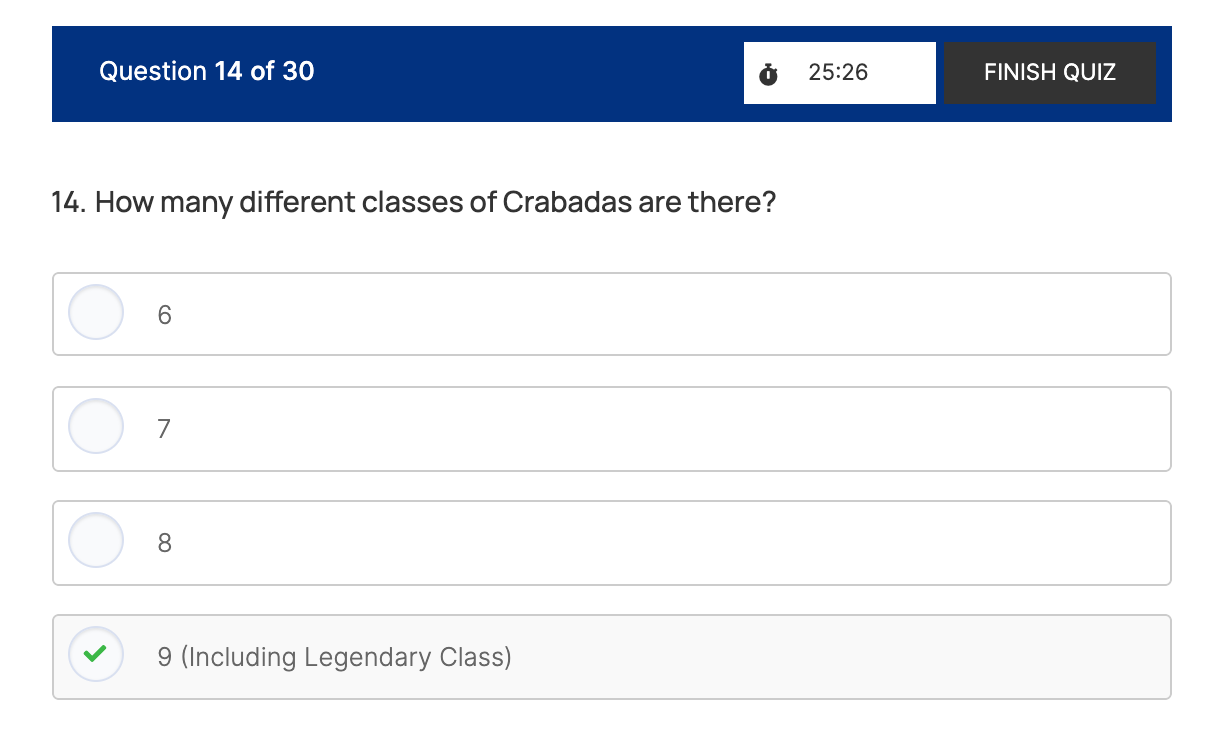Click the answer text "8"
This screenshot has width=1208, height=732.
click(x=165, y=543)
